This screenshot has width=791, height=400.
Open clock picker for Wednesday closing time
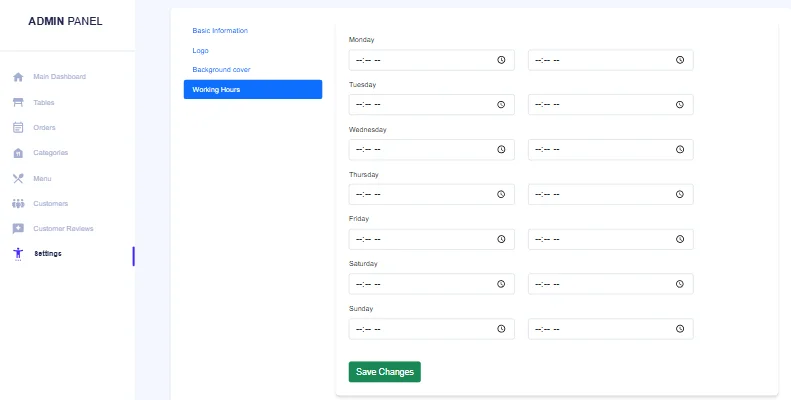click(680, 150)
